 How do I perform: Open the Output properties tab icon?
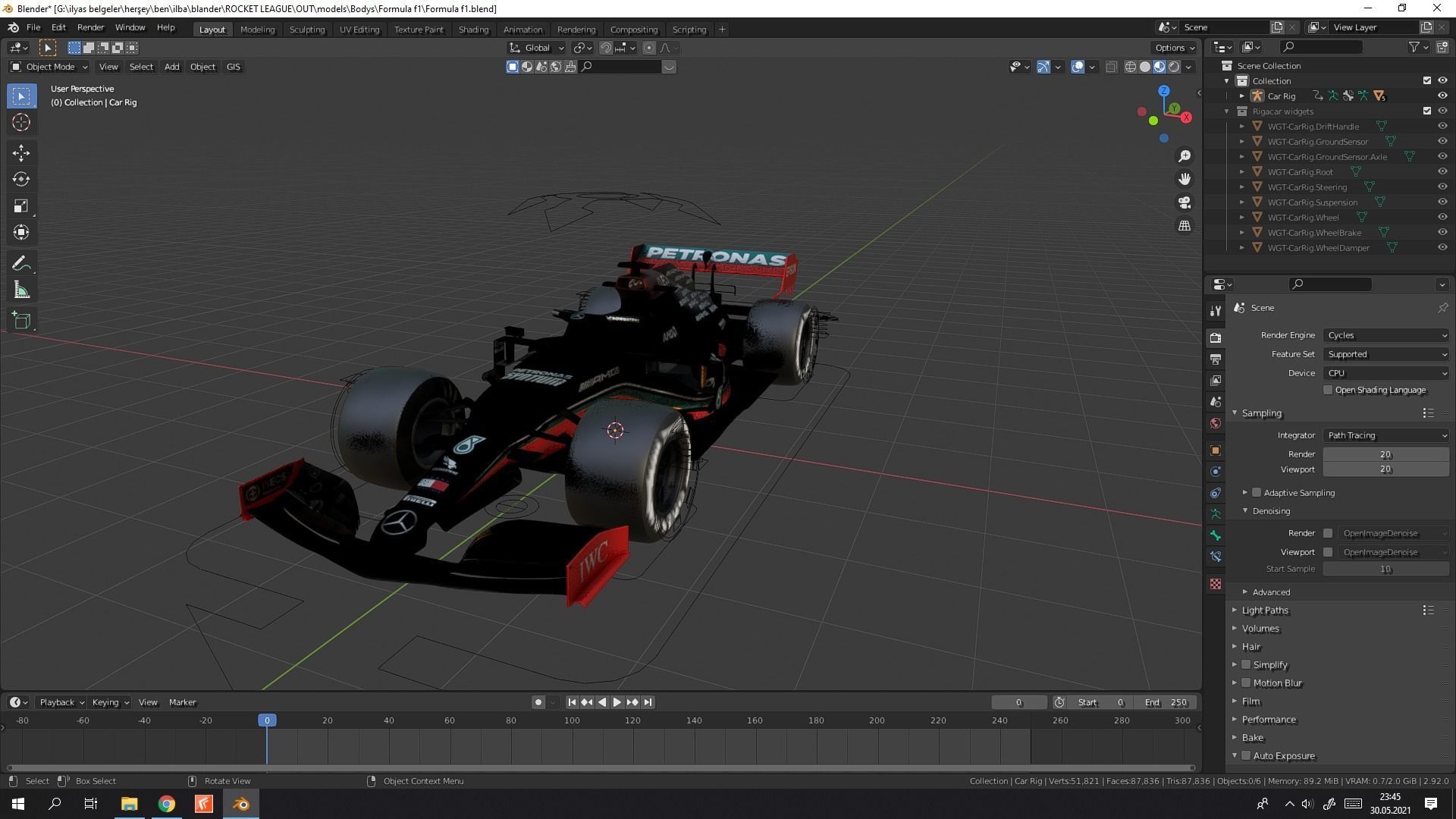(x=1216, y=359)
